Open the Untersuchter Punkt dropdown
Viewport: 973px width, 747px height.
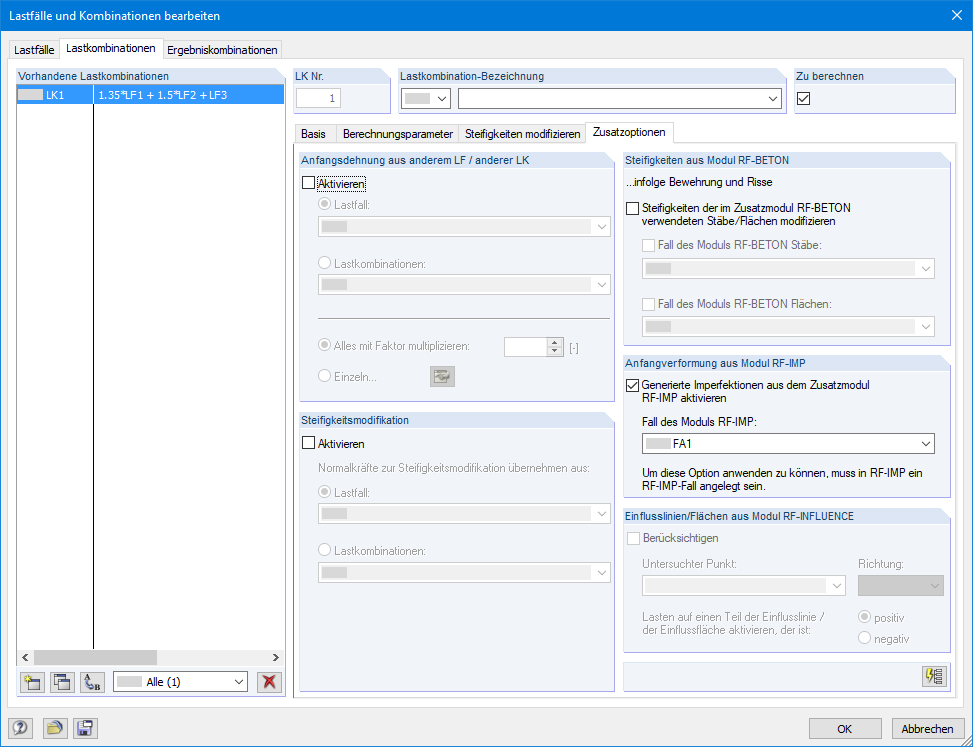coord(743,585)
